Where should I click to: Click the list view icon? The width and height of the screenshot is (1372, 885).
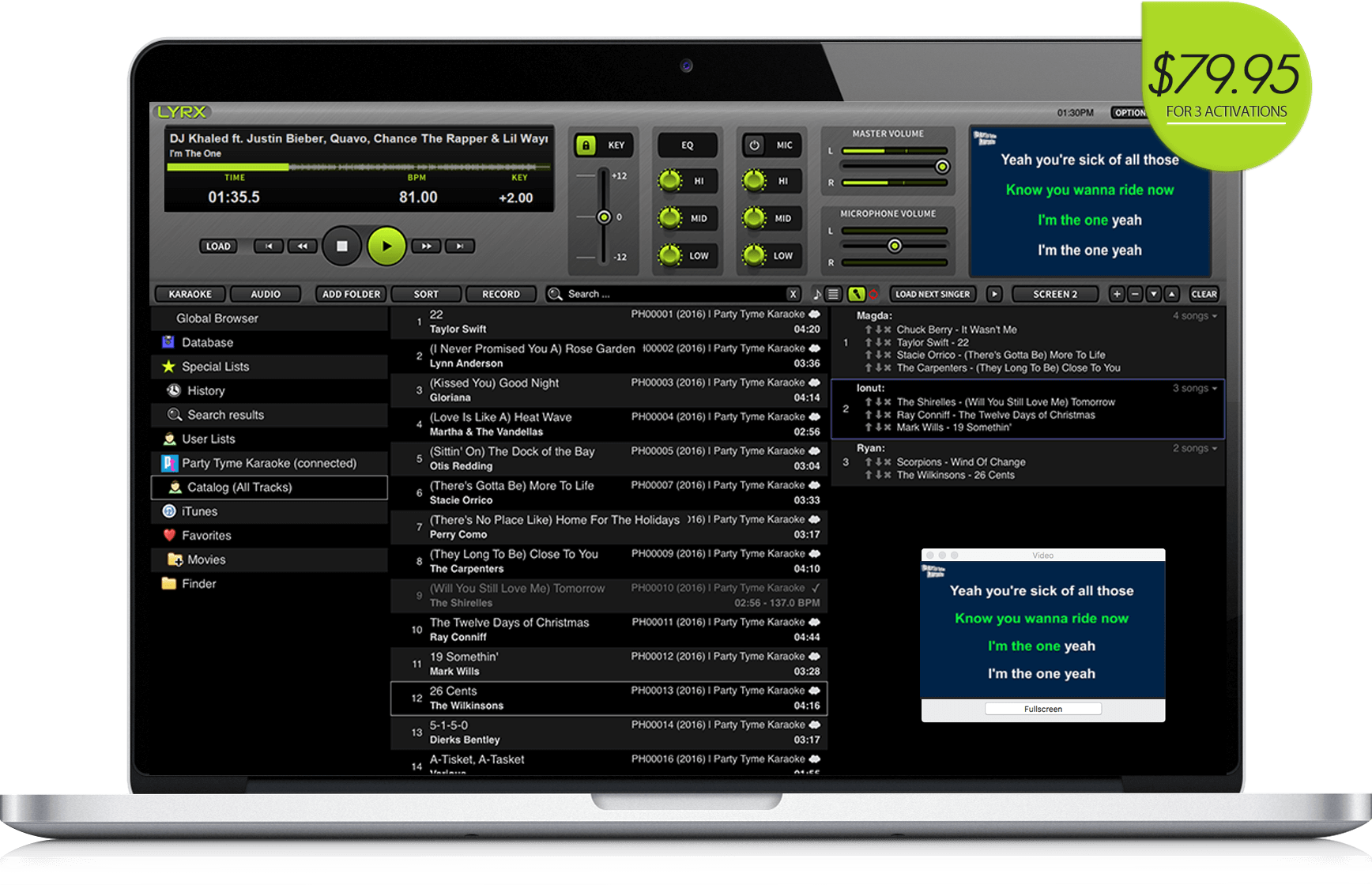coord(833,294)
